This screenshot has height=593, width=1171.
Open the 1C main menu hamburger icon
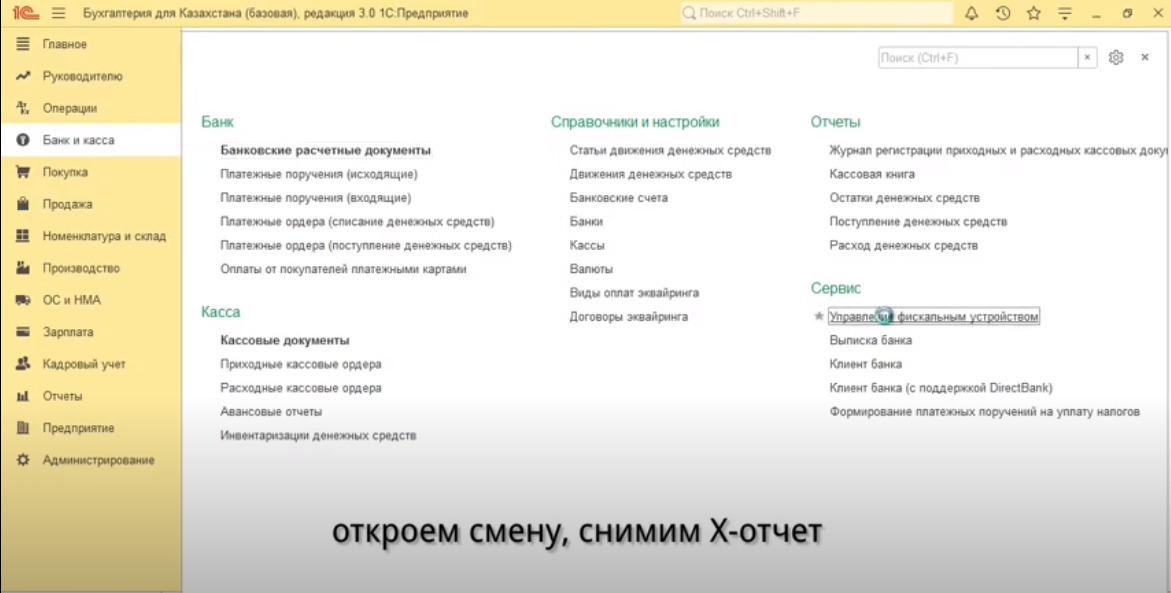pyautogui.click(x=59, y=13)
